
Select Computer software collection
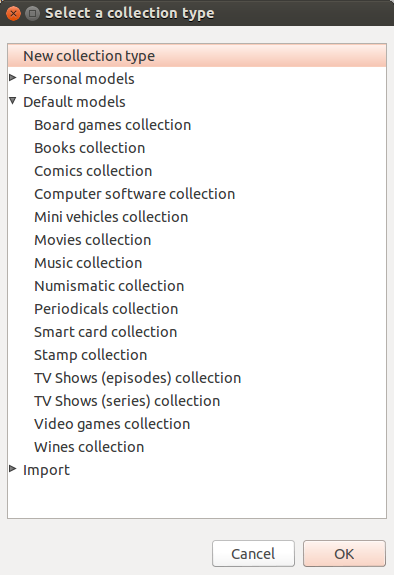coord(135,194)
